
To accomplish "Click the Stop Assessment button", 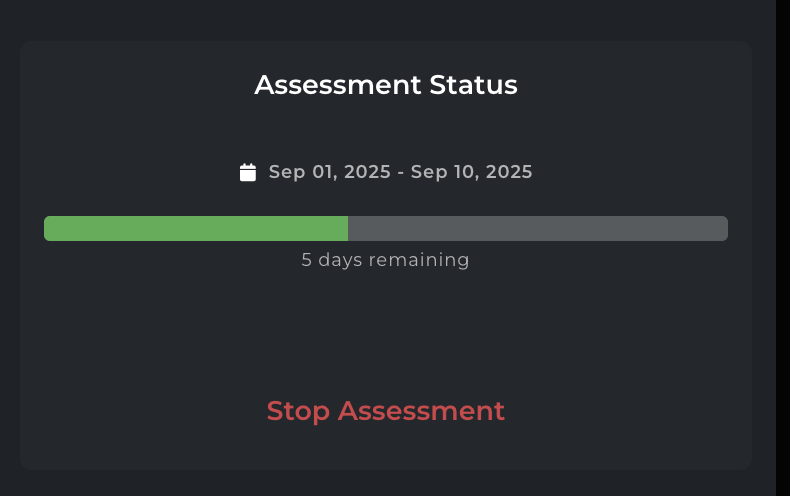I will click(385, 411).
